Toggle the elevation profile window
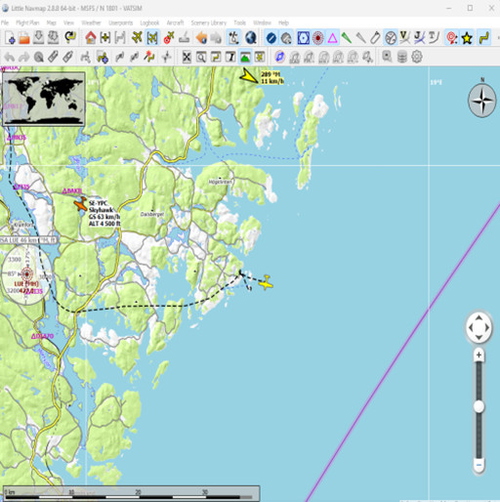 tap(245, 57)
